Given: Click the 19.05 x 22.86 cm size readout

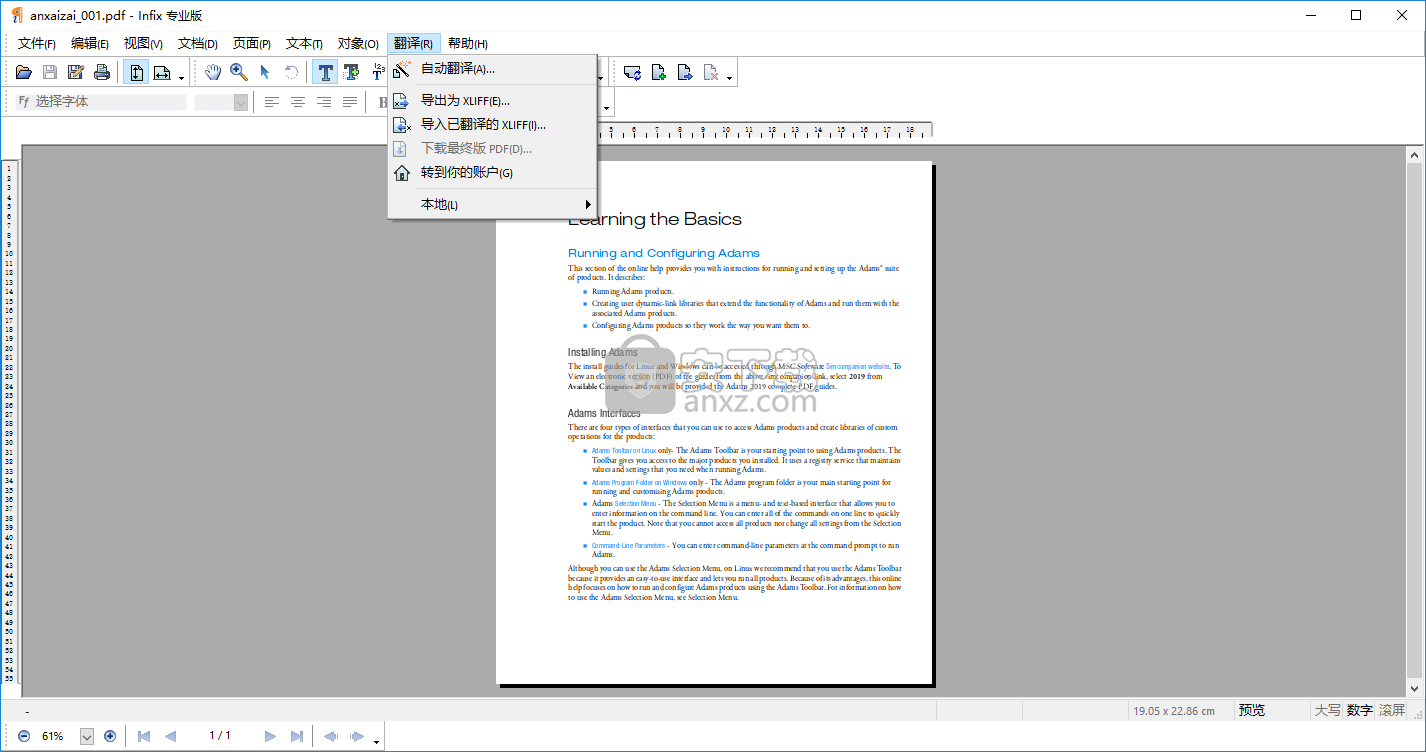Looking at the screenshot, I should 1173,711.
